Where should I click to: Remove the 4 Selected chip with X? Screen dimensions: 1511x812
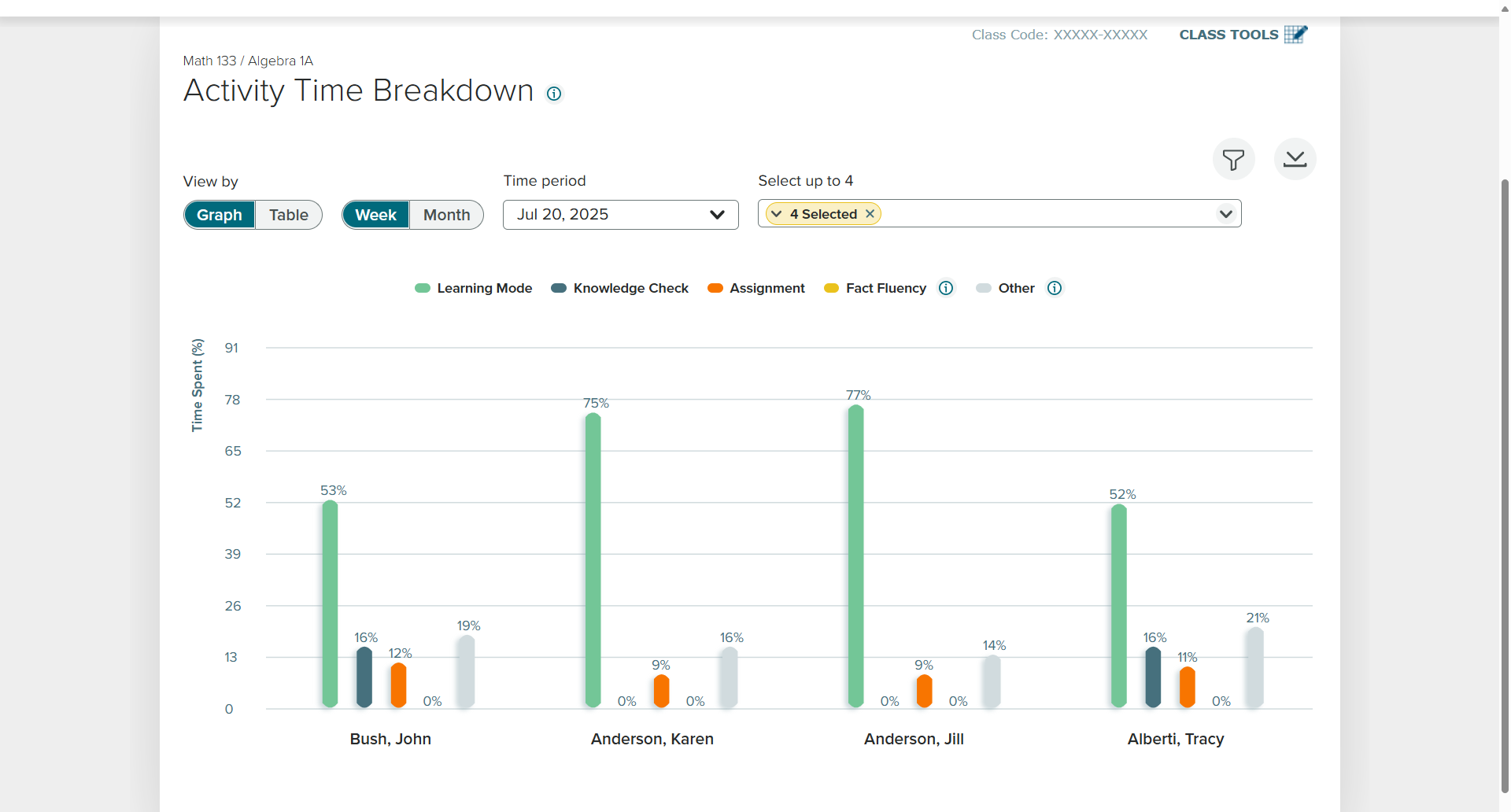click(x=870, y=214)
